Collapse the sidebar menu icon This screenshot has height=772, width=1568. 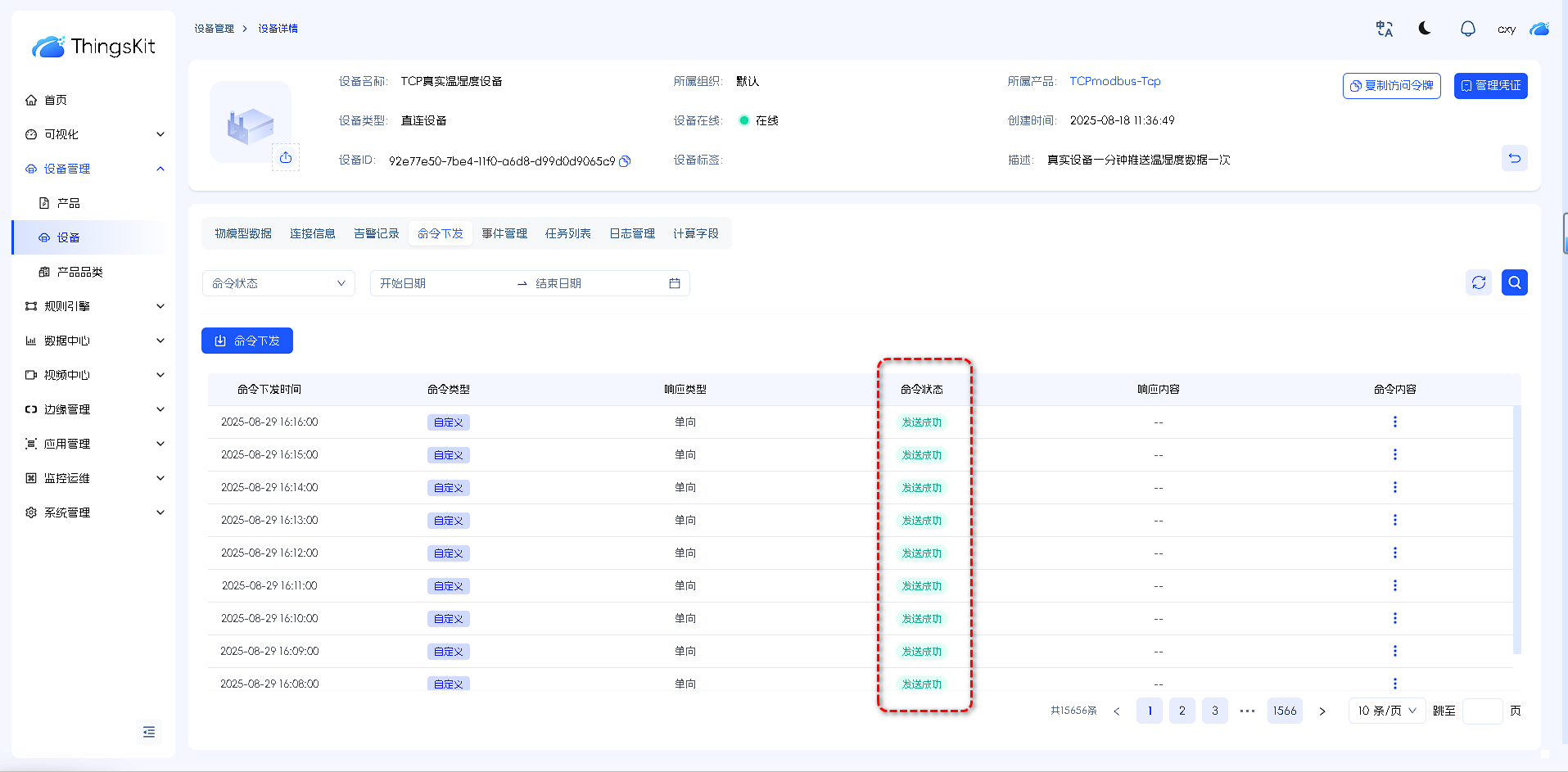[x=149, y=731]
